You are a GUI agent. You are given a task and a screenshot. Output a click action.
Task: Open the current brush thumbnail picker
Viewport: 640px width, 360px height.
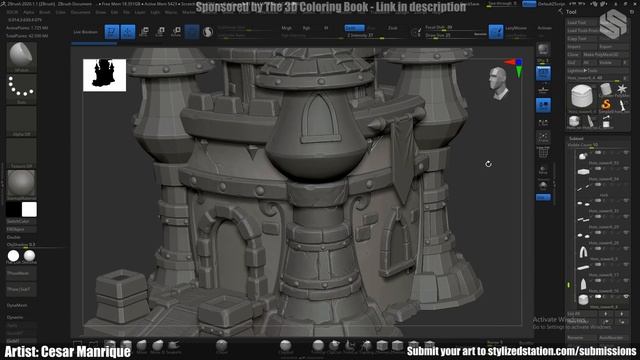click(21, 56)
